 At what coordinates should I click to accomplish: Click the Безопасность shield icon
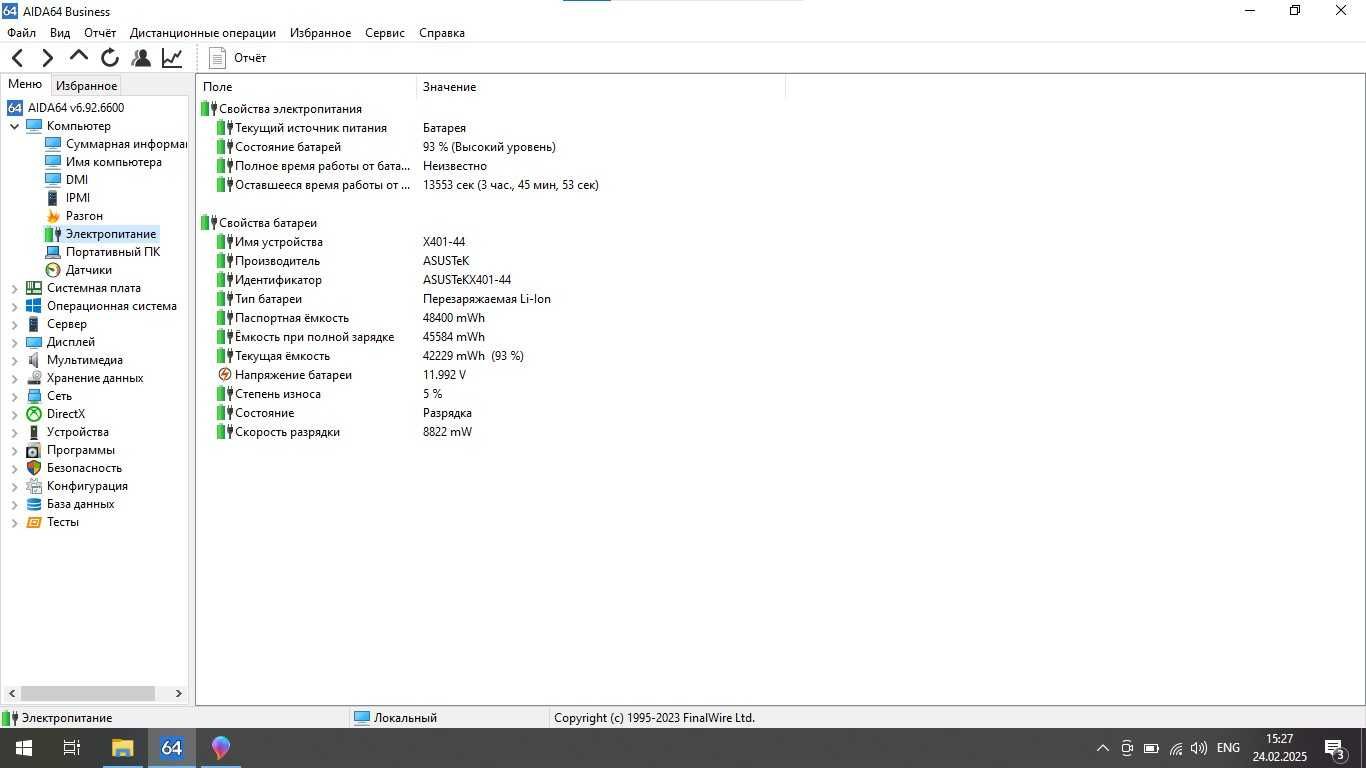34,468
